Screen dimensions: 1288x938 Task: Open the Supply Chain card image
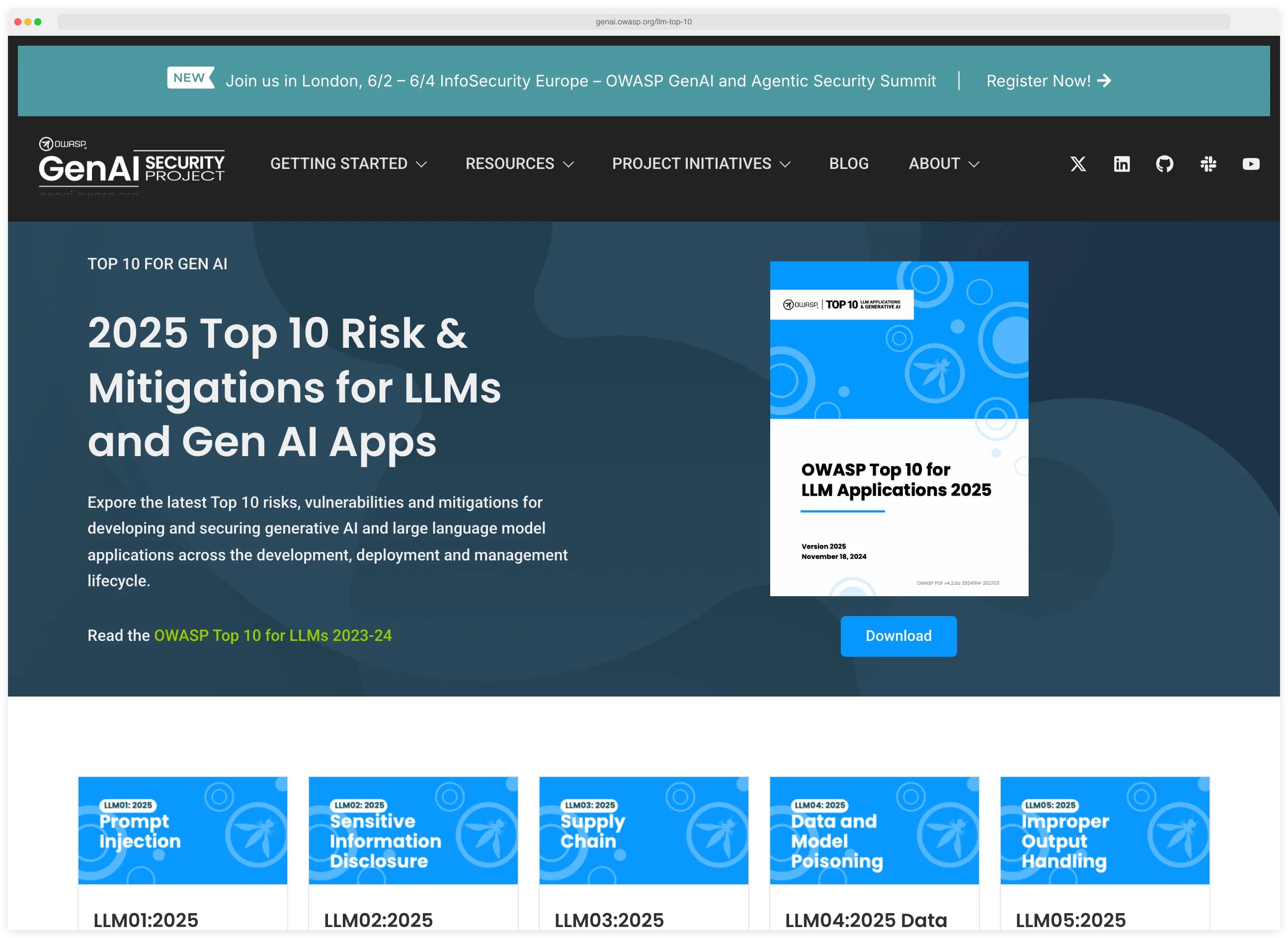point(644,830)
